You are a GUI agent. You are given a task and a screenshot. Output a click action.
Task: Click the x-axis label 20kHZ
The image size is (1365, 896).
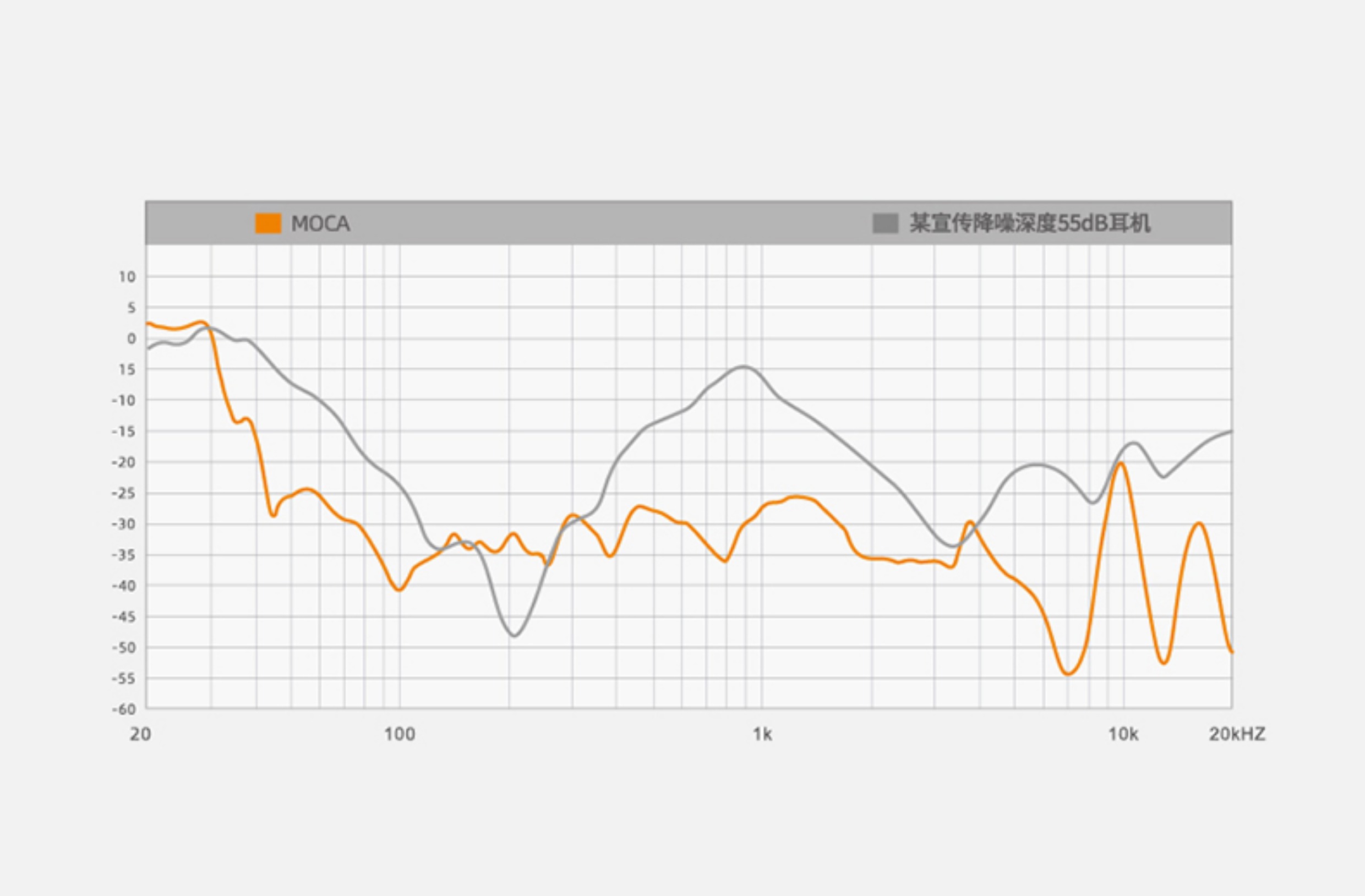pos(1237,734)
